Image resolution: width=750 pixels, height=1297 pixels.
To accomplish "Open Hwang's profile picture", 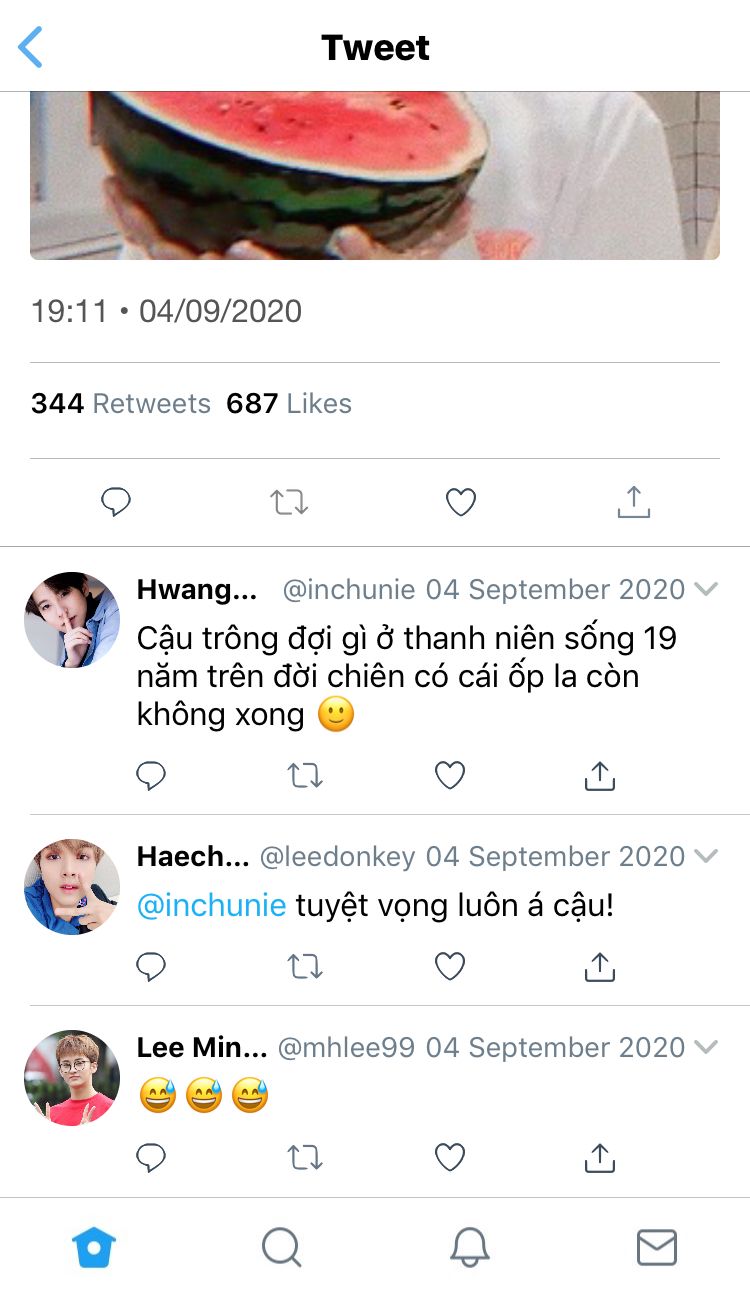I will point(72,620).
